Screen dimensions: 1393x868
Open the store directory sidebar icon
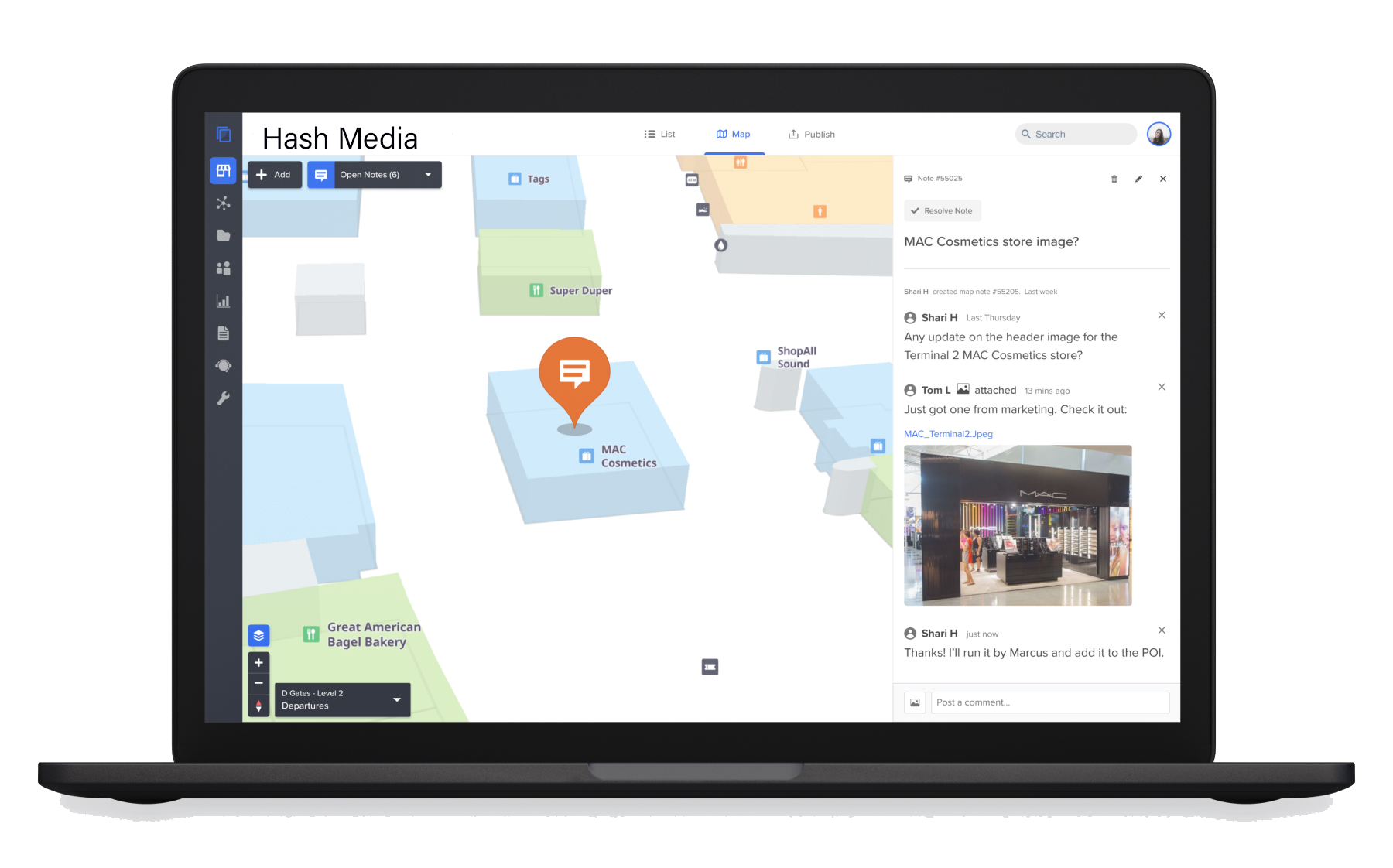click(x=223, y=170)
